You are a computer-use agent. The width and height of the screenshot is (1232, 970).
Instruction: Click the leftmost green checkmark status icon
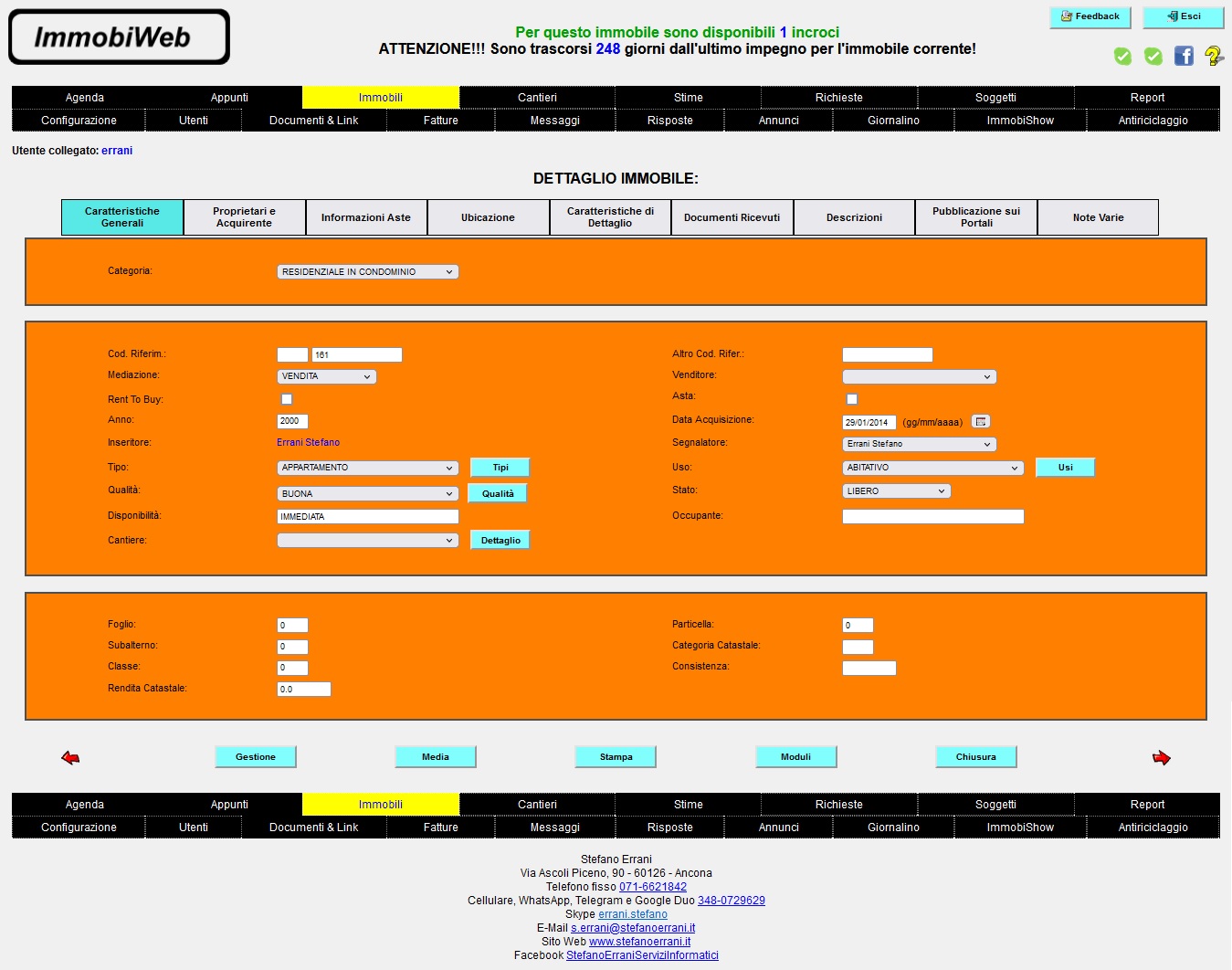1122,57
